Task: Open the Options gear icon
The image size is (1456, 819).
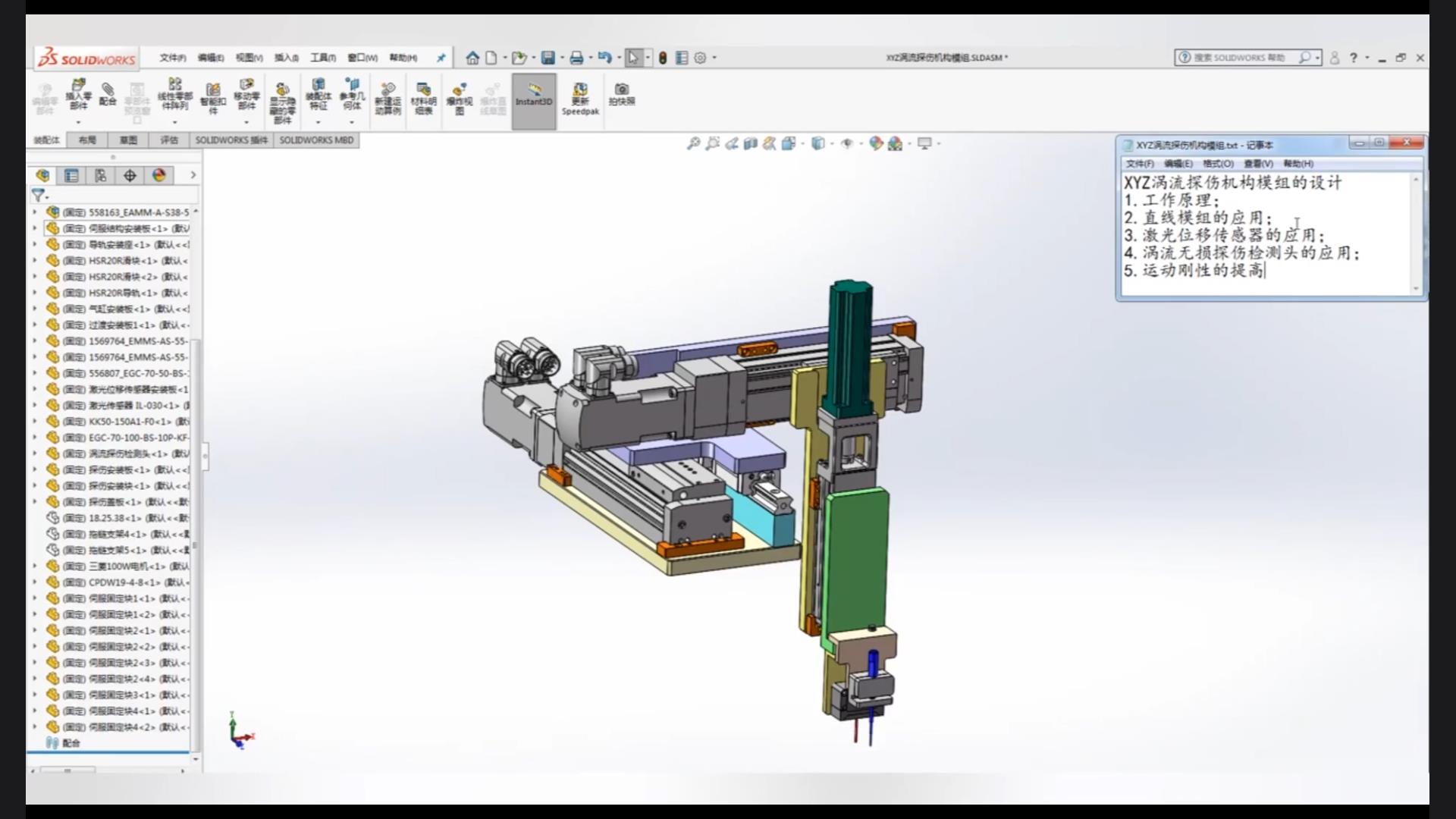Action: click(700, 58)
